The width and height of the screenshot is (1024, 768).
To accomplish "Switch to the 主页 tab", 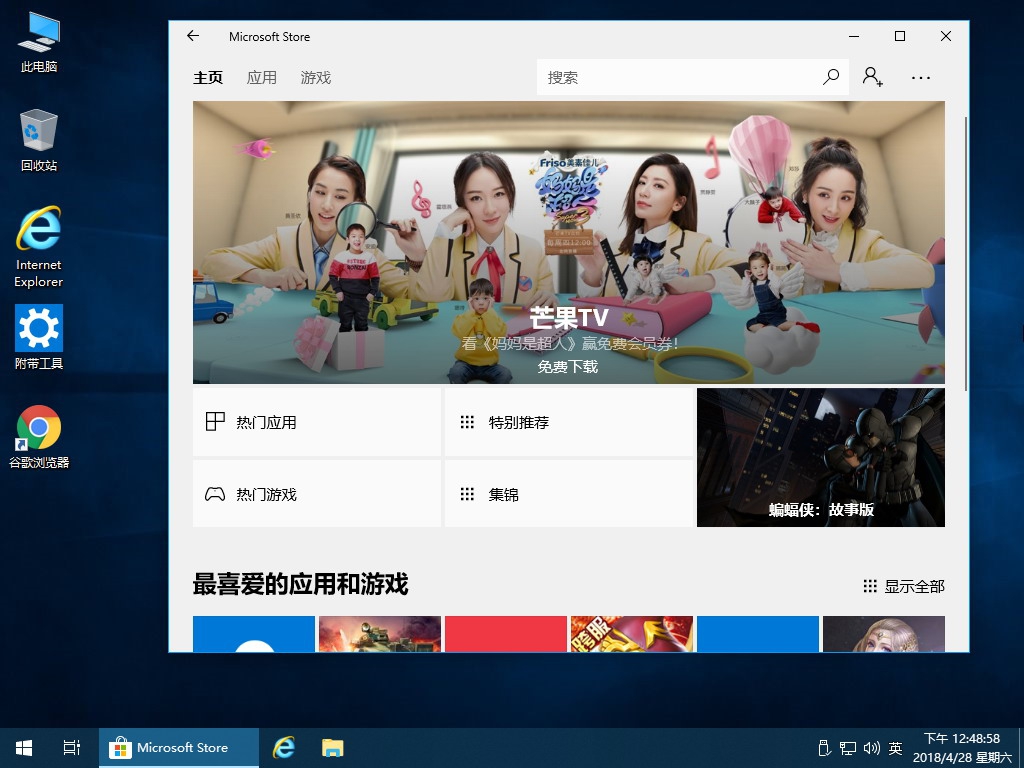I will tap(208, 78).
